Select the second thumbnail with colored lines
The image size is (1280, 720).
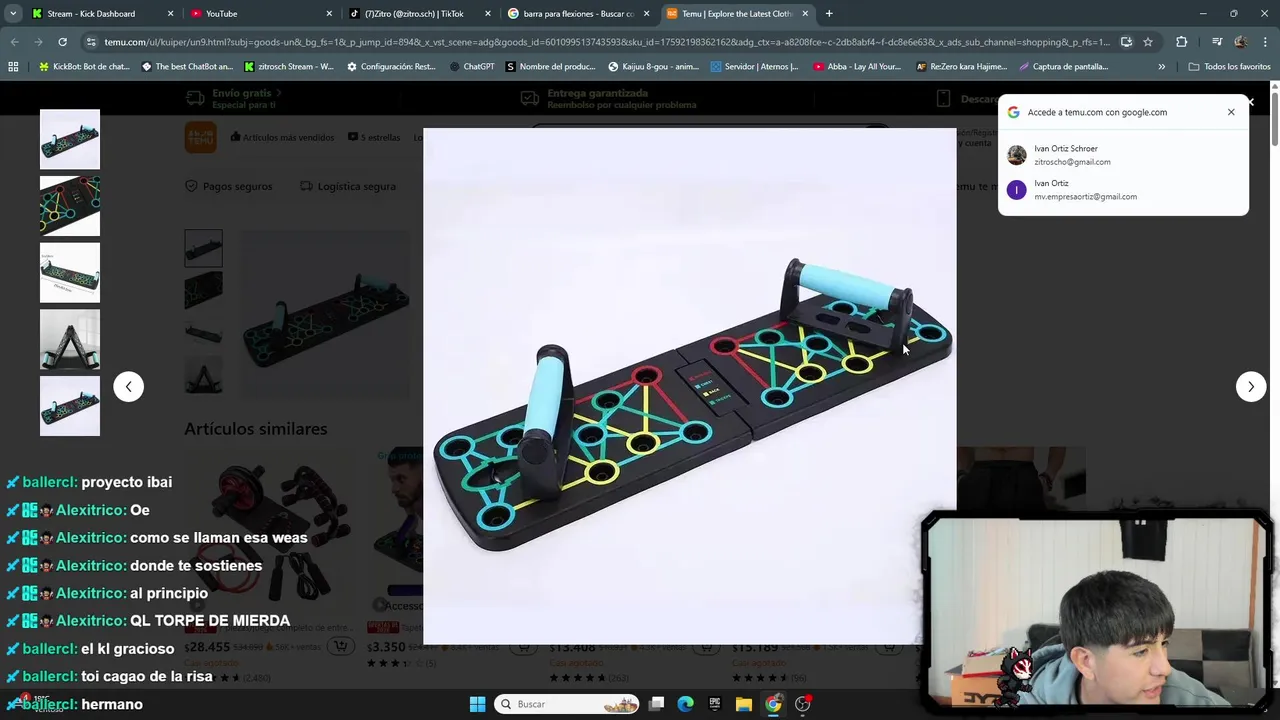(x=70, y=206)
